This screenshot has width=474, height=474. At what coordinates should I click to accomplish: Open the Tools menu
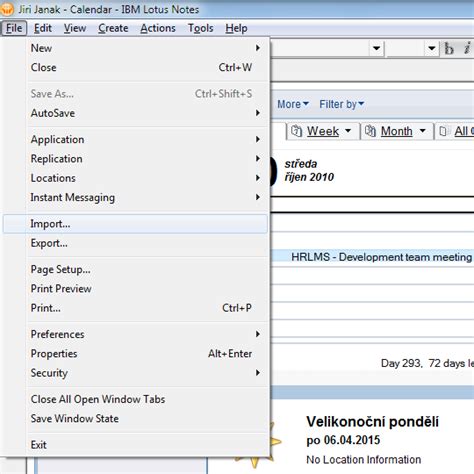pyautogui.click(x=200, y=28)
